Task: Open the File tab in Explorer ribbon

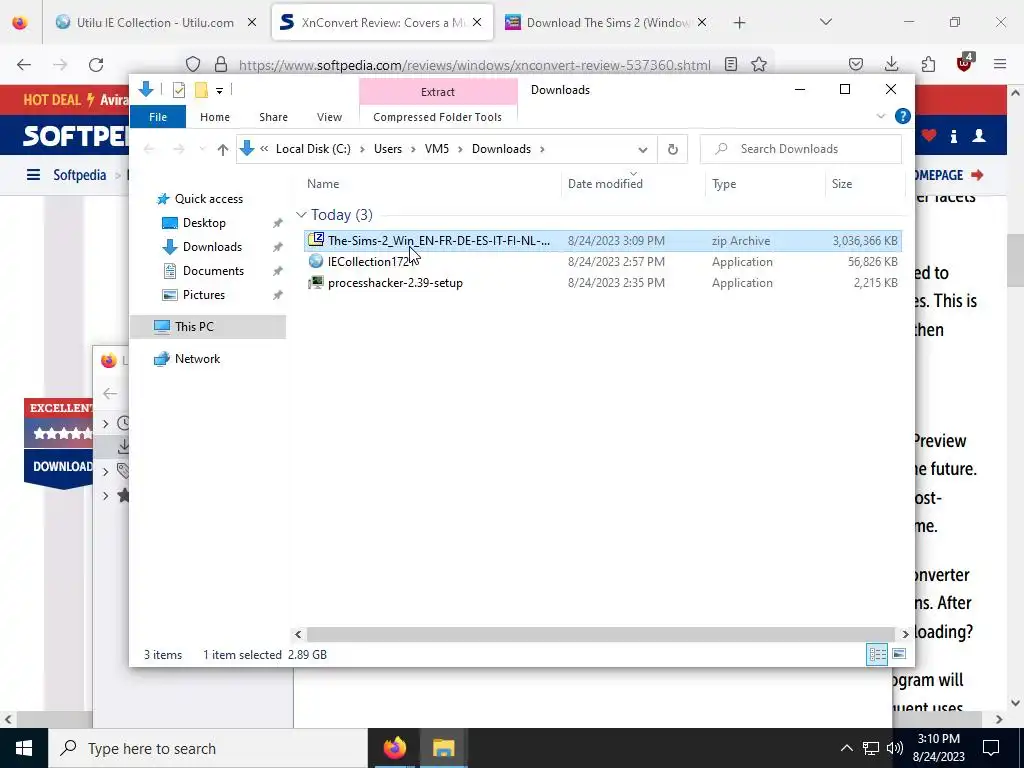Action: (x=158, y=117)
